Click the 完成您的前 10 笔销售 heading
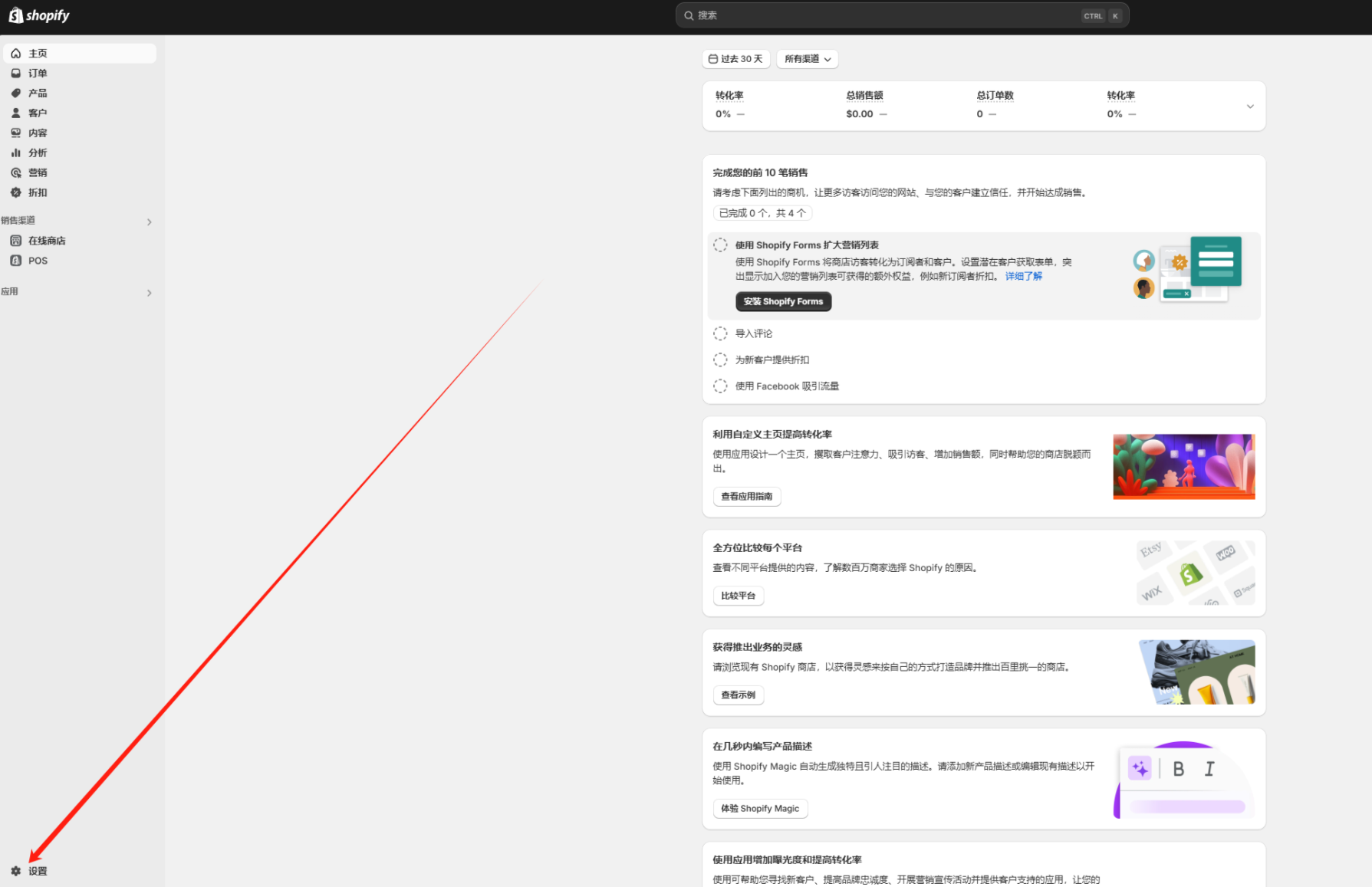Viewport: 1372px width, 887px height. [759, 172]
